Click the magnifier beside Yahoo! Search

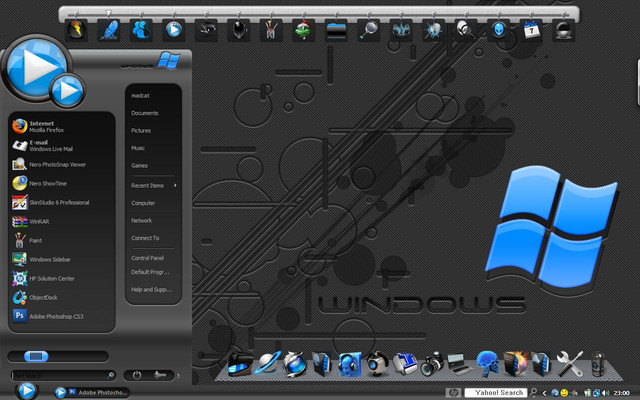[533, 393]
